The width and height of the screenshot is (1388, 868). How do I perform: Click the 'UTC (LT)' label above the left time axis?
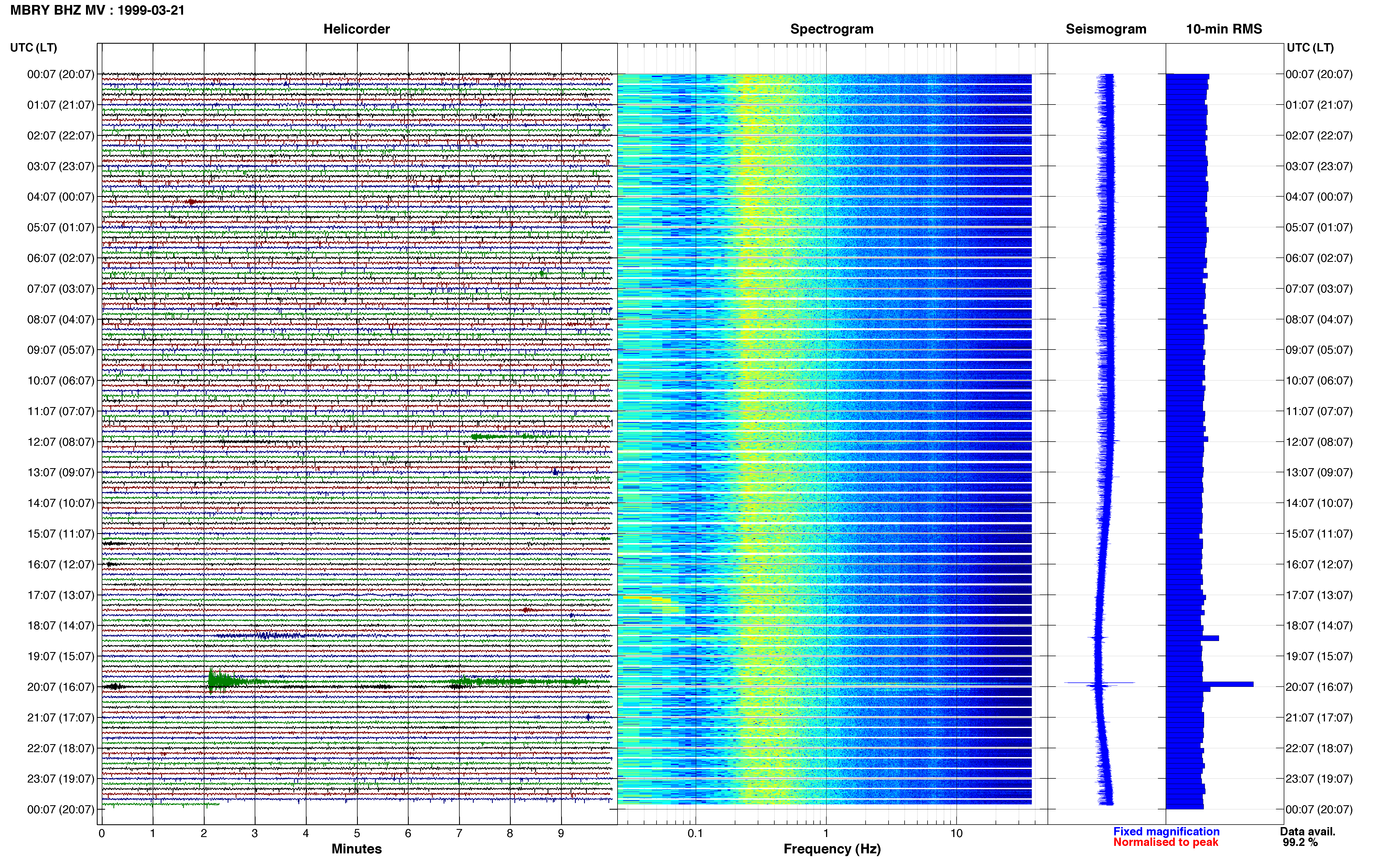(x=33, y=48)
